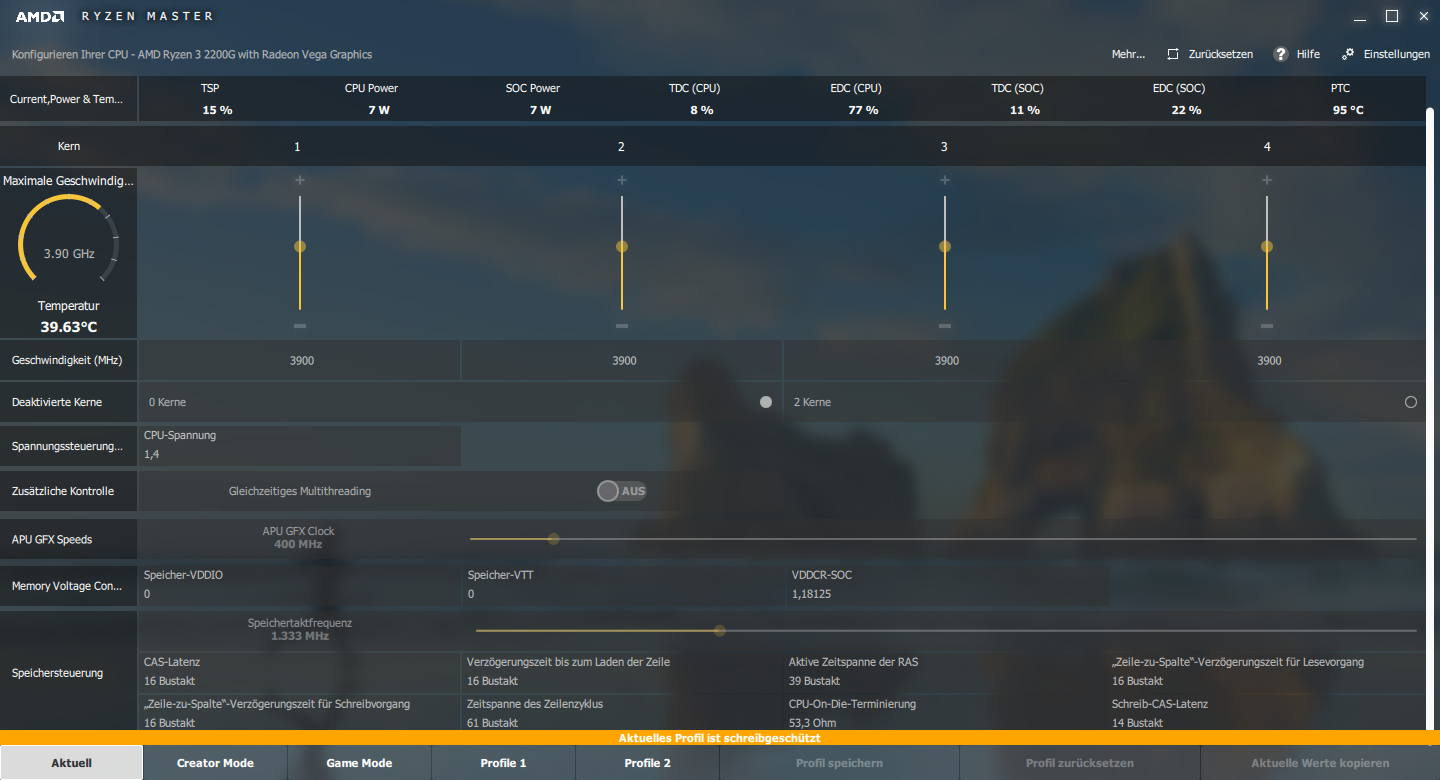Click the CPU-On-Die-Terminierung 53,3 Ohm field

(947, 713)
